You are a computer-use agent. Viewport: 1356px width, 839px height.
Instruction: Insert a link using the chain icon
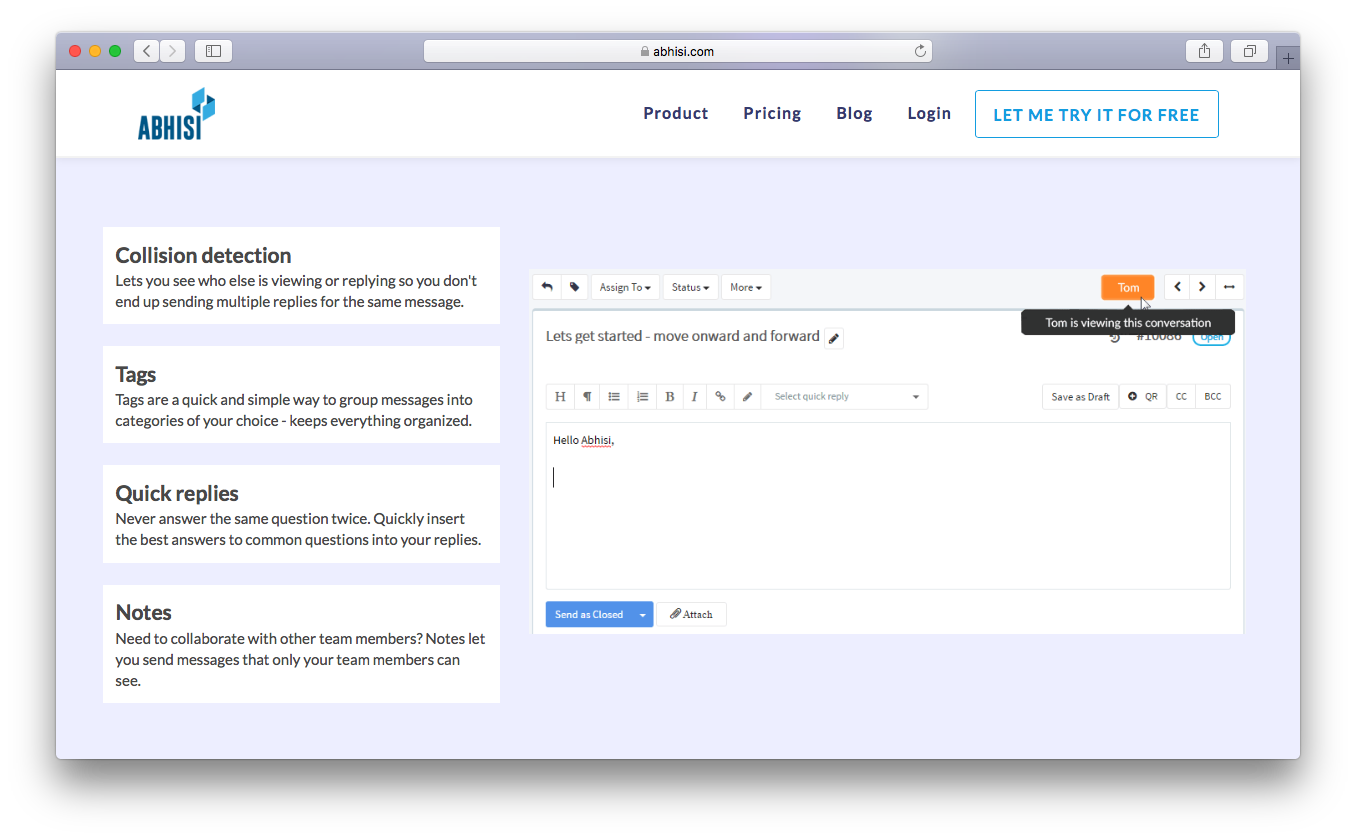coord(720,397)
